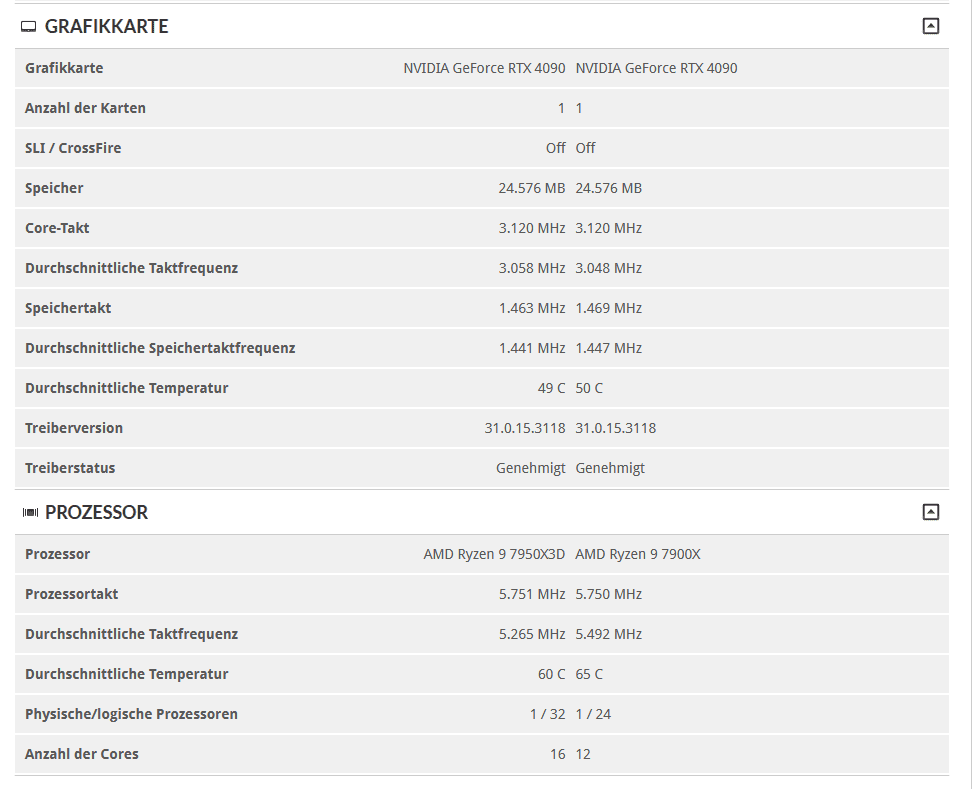Collapse the PROZESSOR section
972x789 pixels.
click(930, 512)
